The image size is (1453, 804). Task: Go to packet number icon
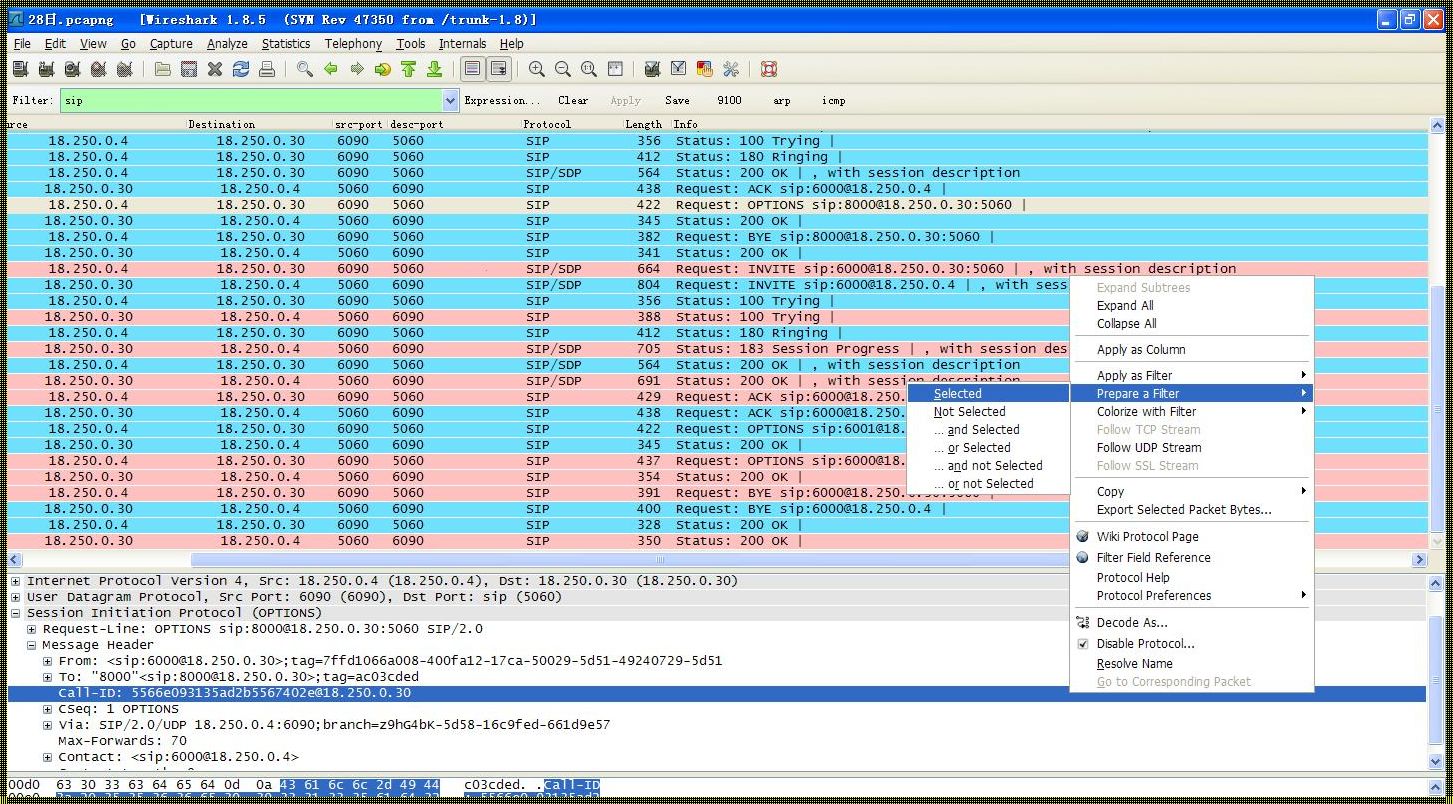383,69
